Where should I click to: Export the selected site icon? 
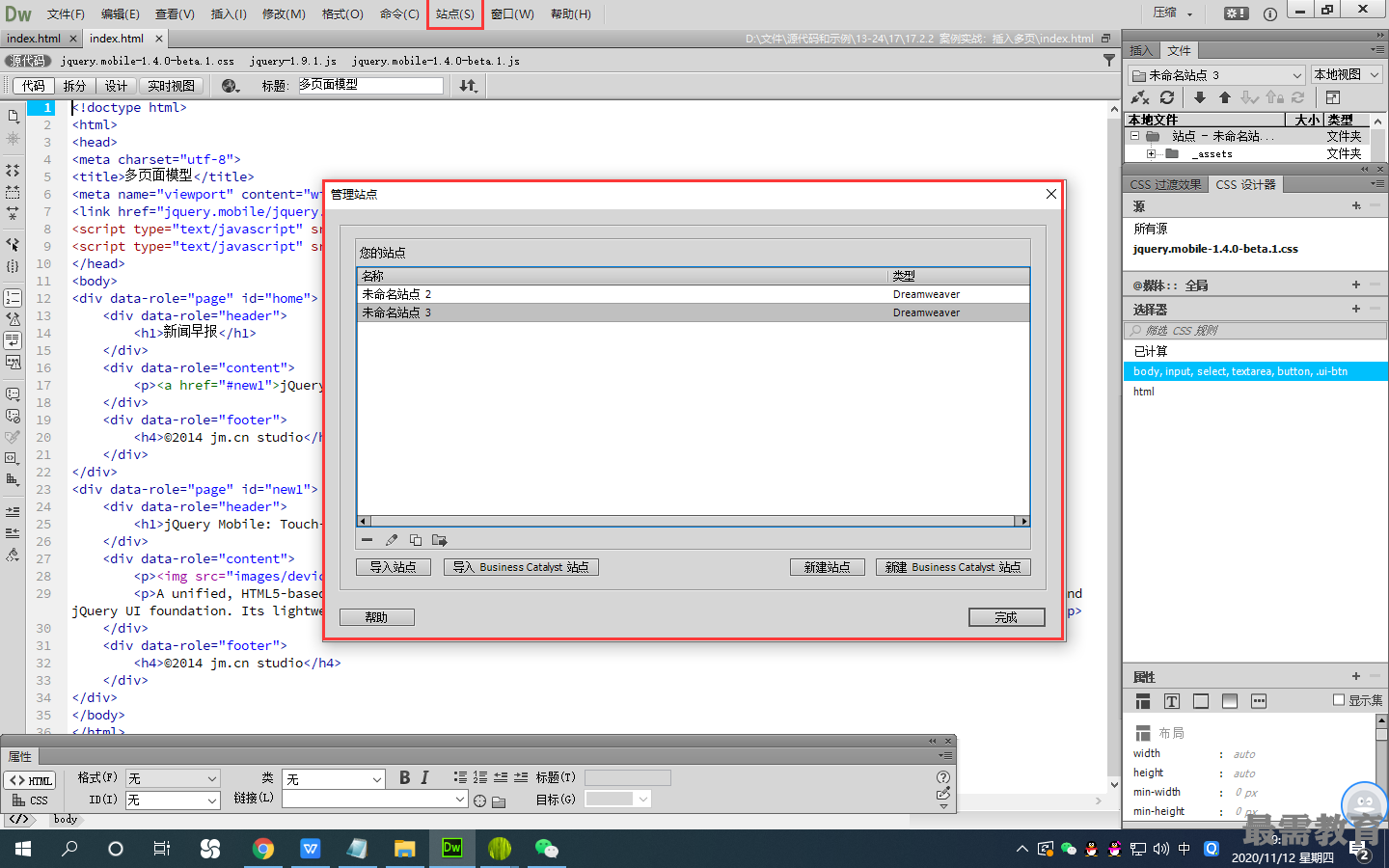click(x=440, y=540)
